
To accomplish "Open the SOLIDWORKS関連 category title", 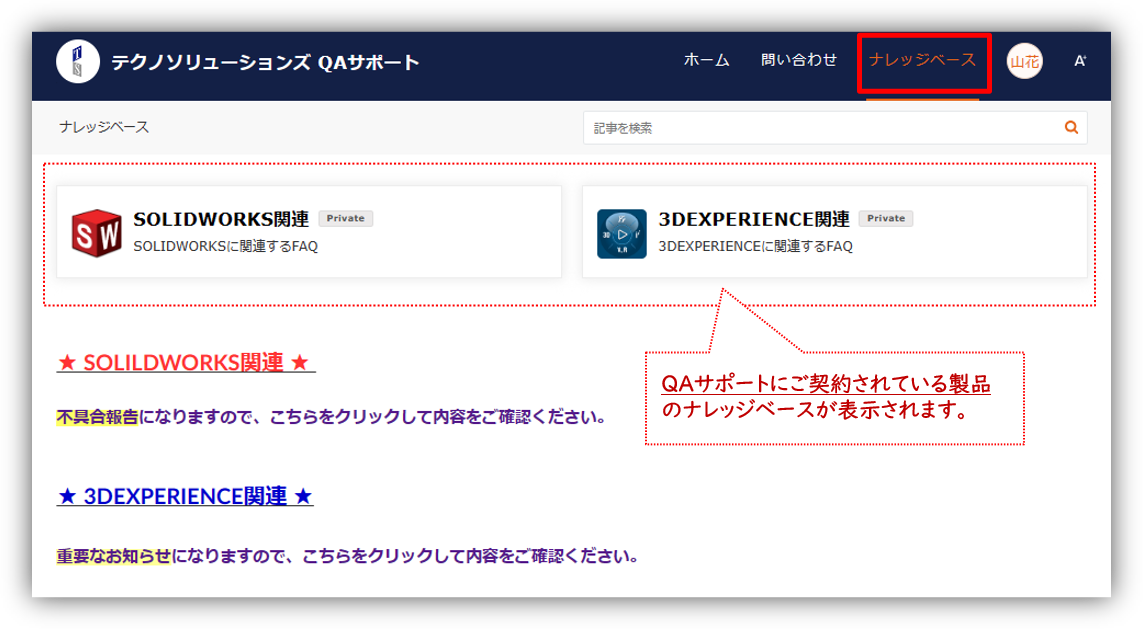I will [x=221, y=219].
